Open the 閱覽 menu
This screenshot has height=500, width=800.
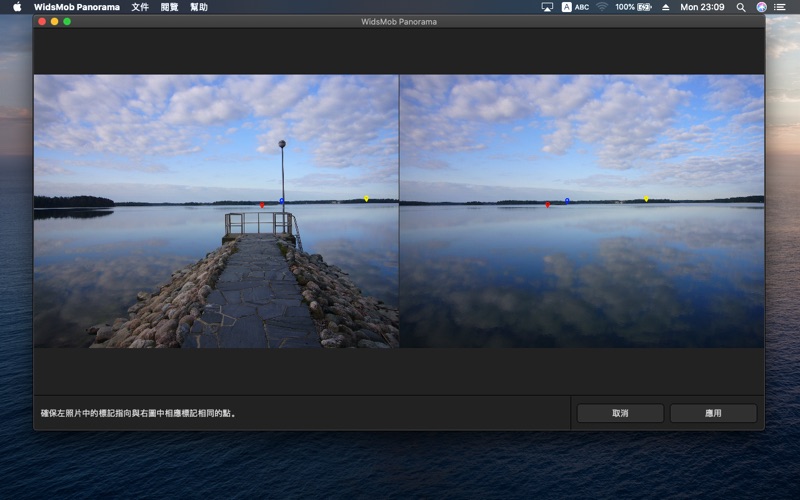tap(169, 7)
